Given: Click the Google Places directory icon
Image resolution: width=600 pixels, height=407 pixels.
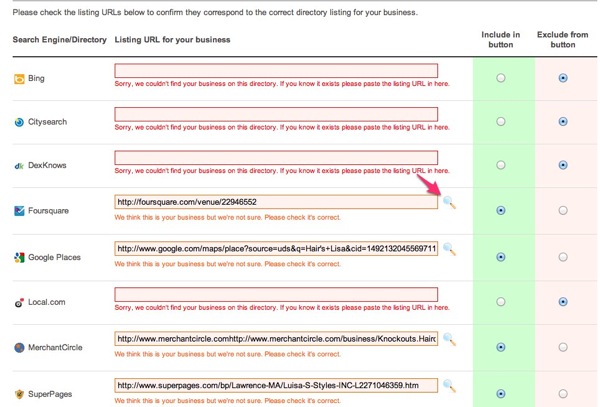Looking at the screenshot, I should [19, 257].
